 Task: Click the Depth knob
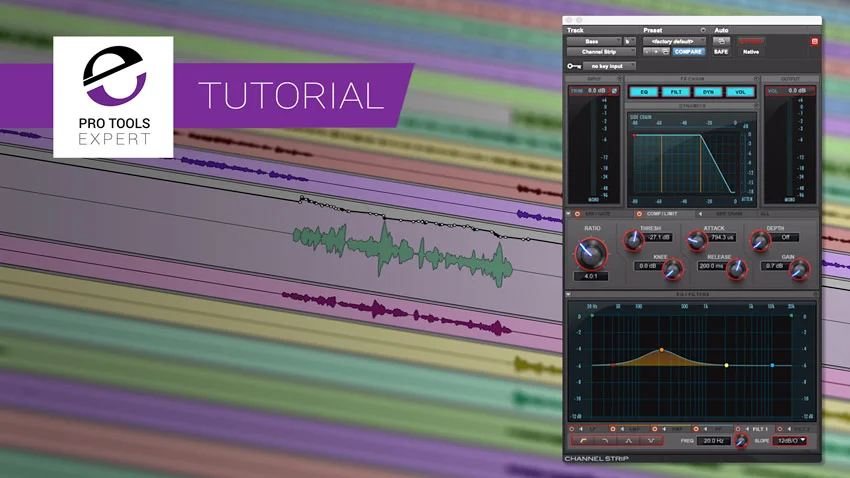tap(760, 240)
